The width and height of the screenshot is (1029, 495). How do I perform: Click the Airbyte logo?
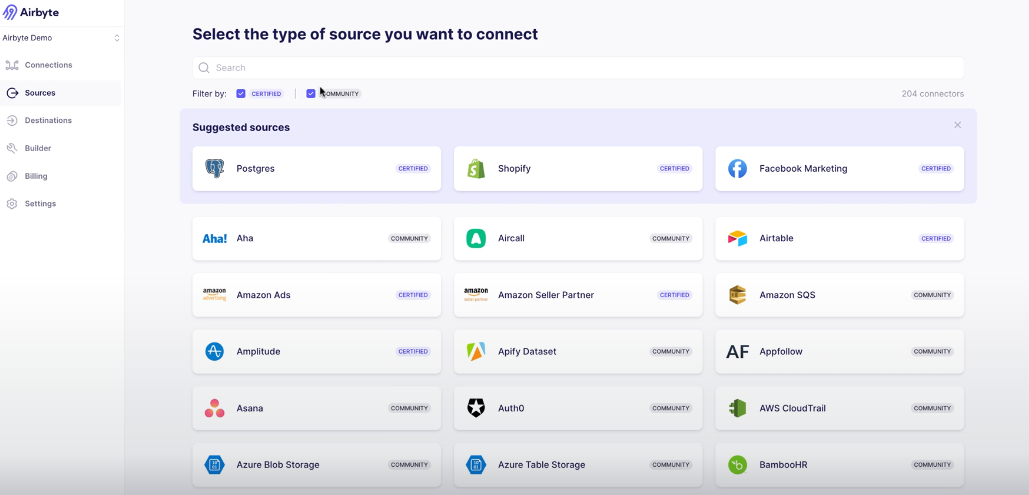31,12
